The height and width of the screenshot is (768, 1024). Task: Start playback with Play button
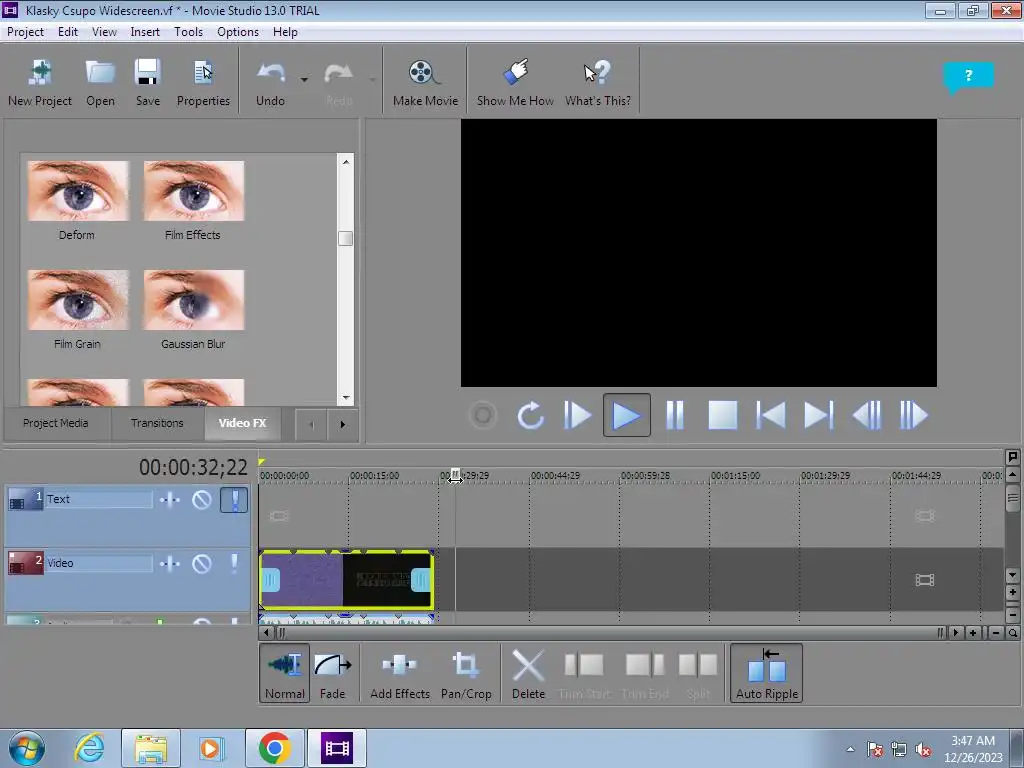tap(626, 415)
